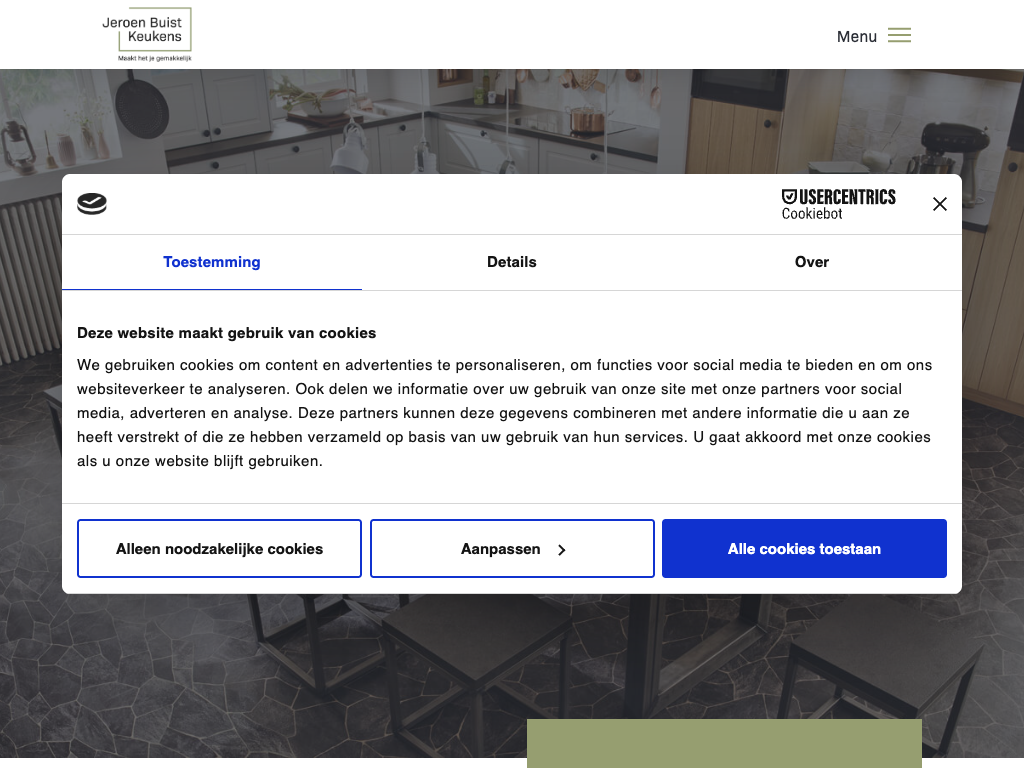Image resolution: width=1024 pixels, height=768 pixels.
Task: Click the Cookiebot oval logo icon
Action: [x=92, y=204]
